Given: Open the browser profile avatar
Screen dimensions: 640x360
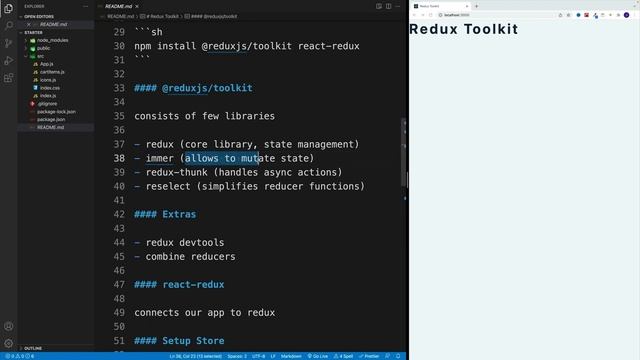Looking at the screenshot, I should point(627,15).
